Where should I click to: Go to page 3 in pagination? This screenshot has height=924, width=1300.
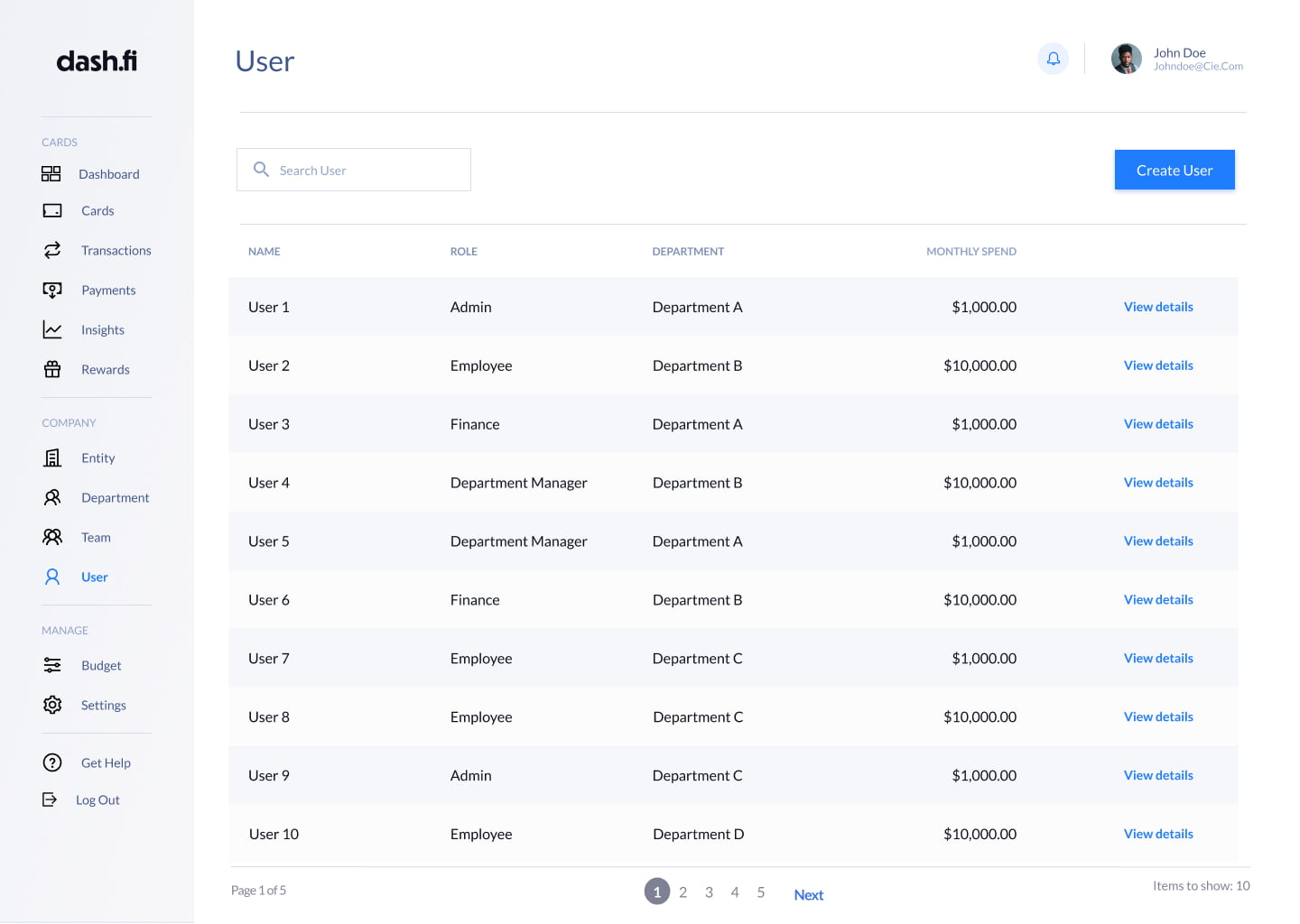point(709,892)
